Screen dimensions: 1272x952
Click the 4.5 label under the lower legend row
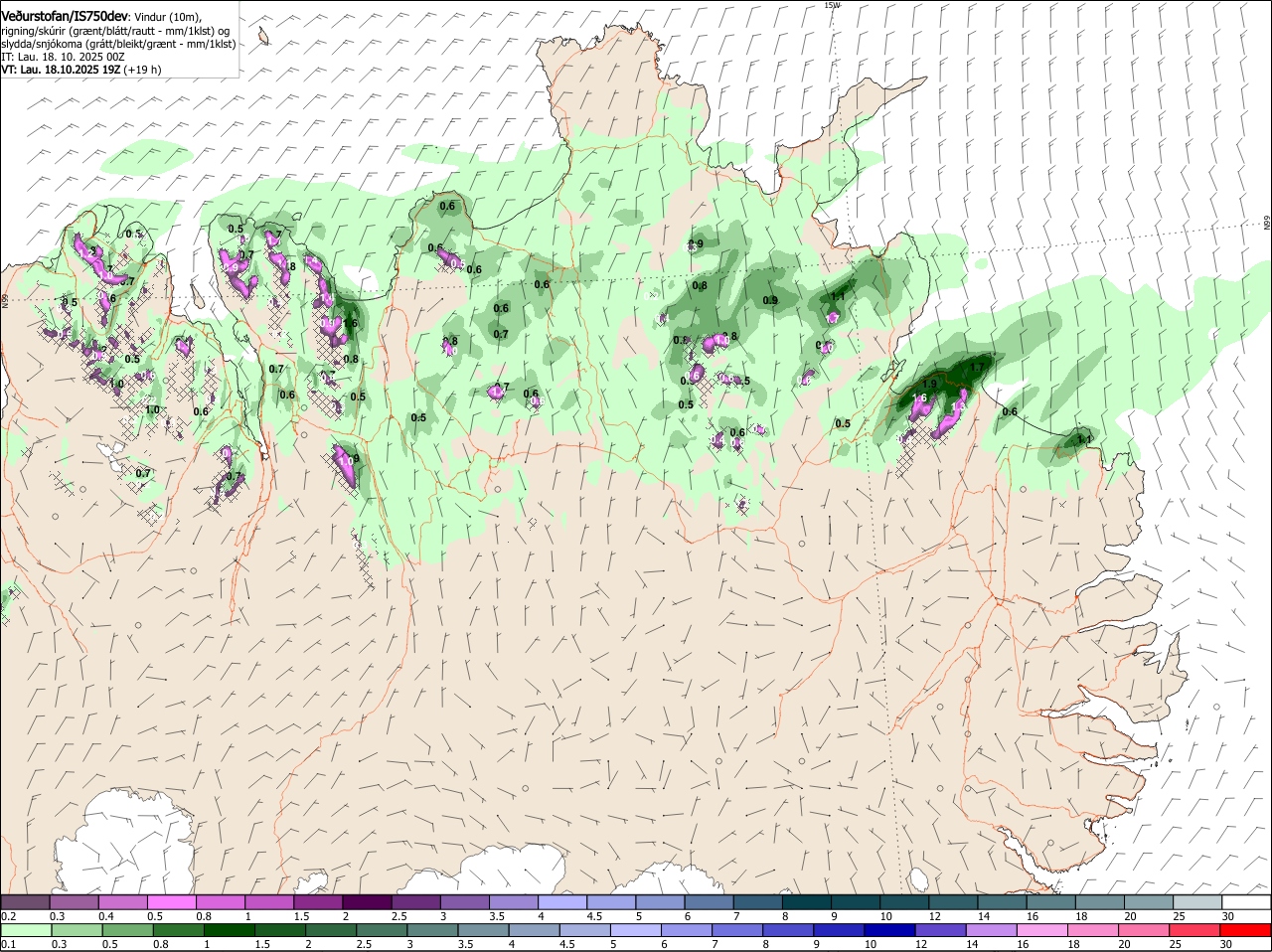coord(567,944)
